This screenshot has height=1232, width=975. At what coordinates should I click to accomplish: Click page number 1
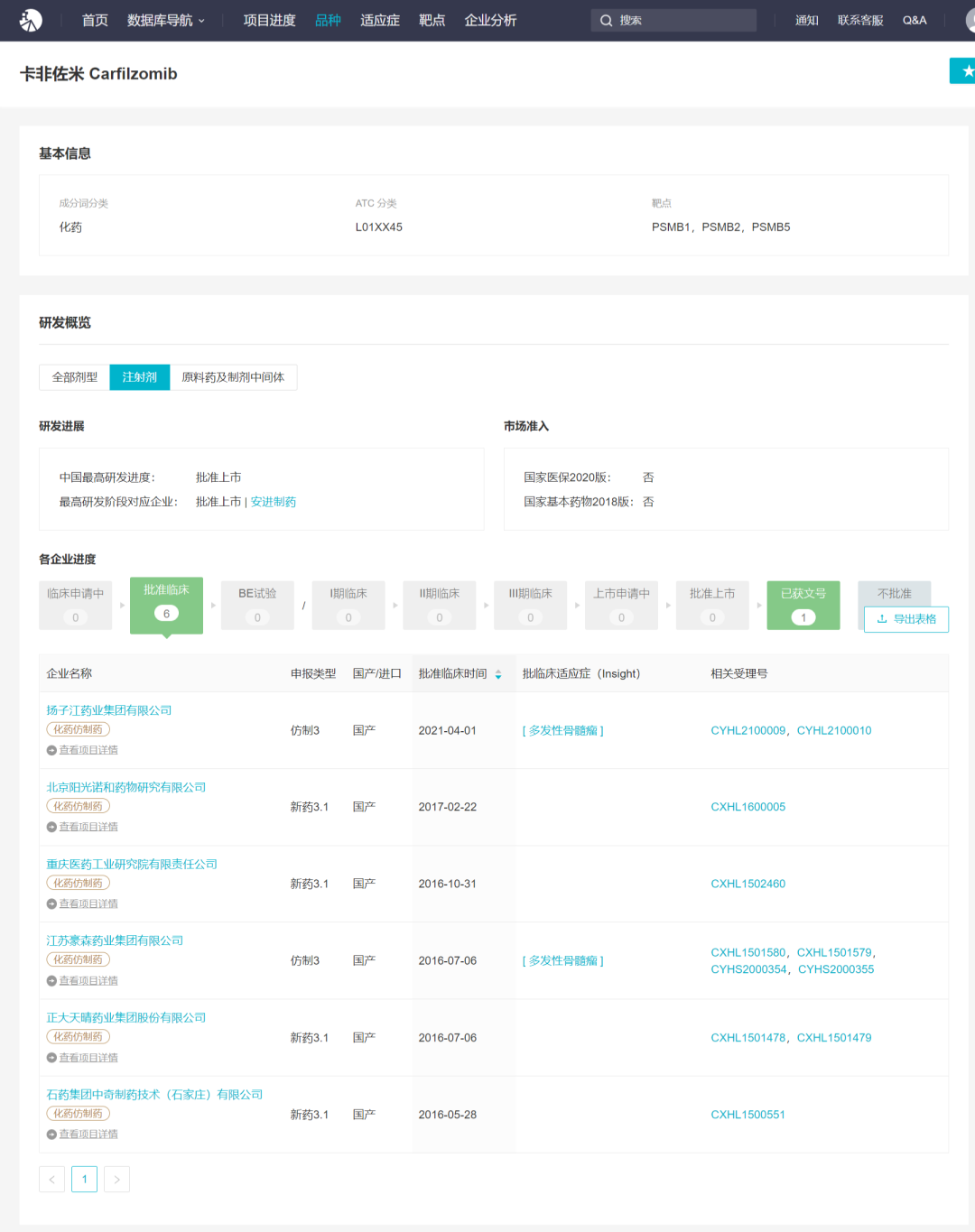tap(85, 1179)
